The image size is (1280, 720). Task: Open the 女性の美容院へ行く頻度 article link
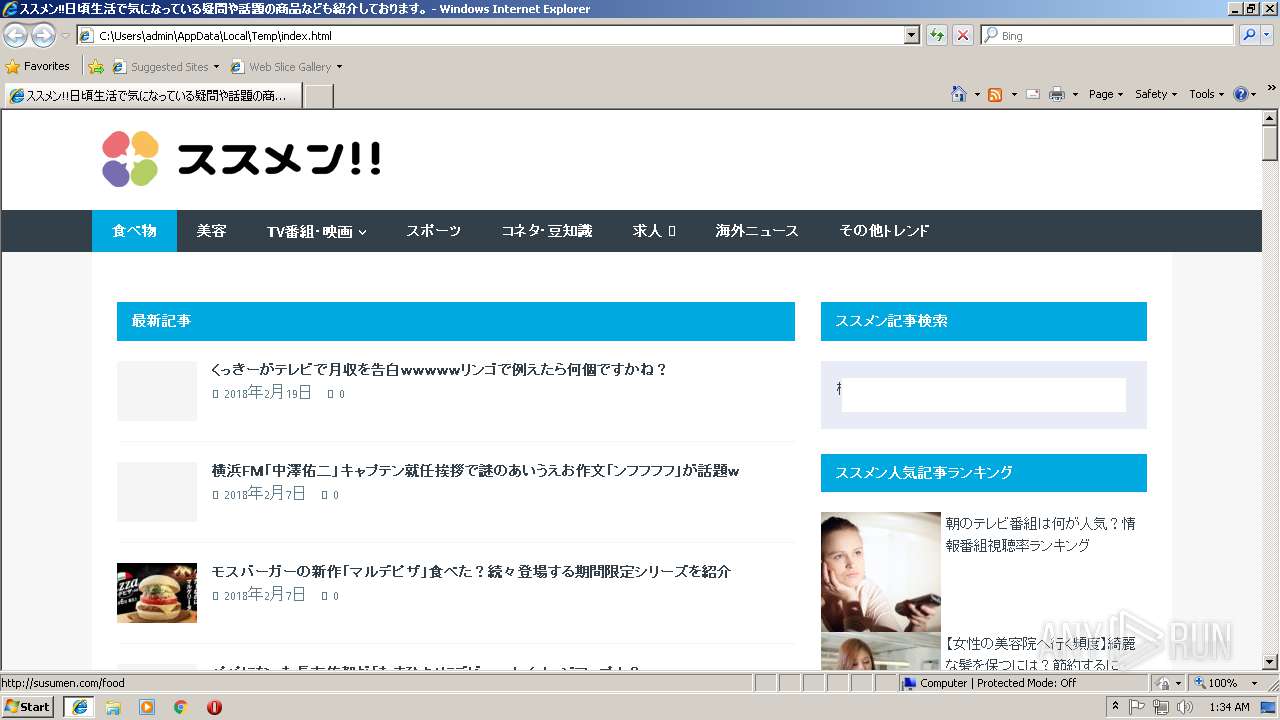(1041, 654)
